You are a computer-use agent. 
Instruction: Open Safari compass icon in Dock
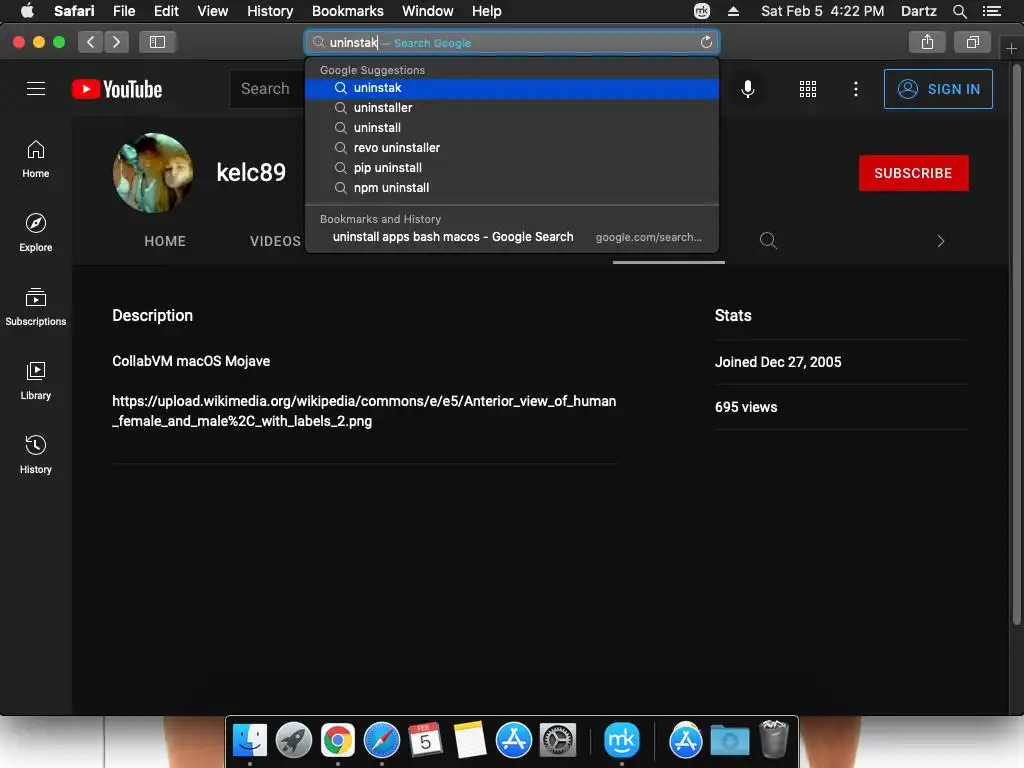point(381,740)
